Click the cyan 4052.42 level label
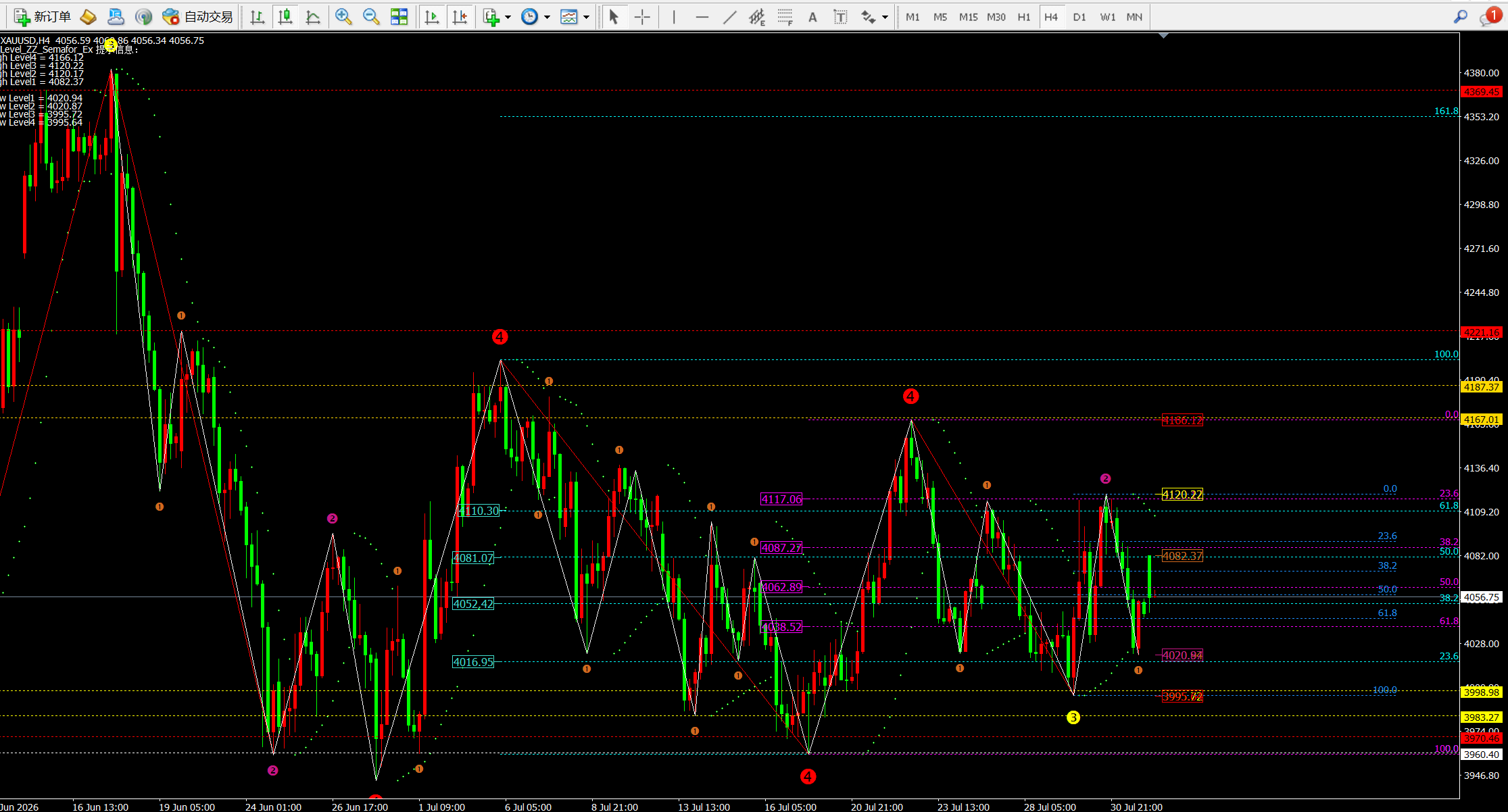Screen dimensions: 1508x812 [x=473, y=604]
